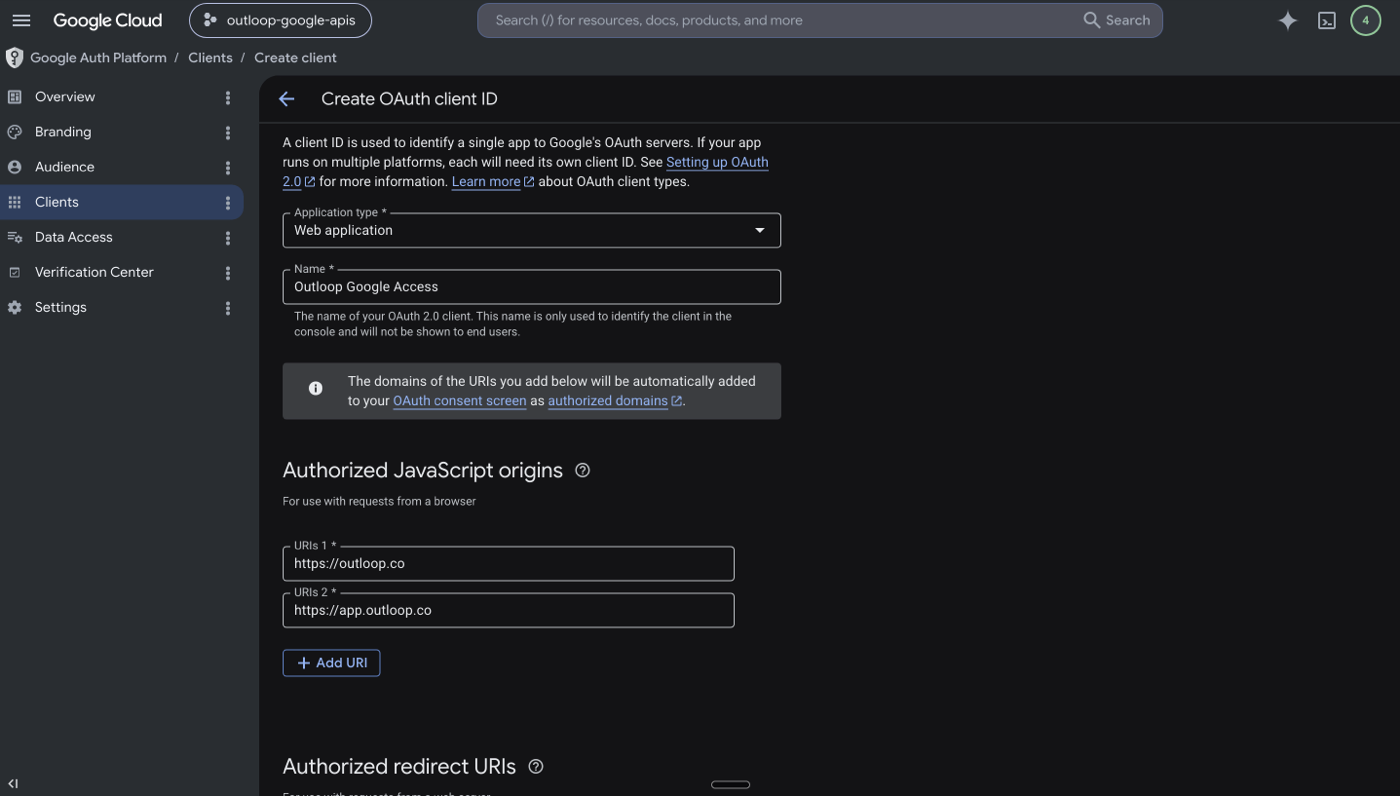This screenshot has width=1400, height=796.
Task: Click the Create OAuth client ID heading
Action: tap(409, 99)
